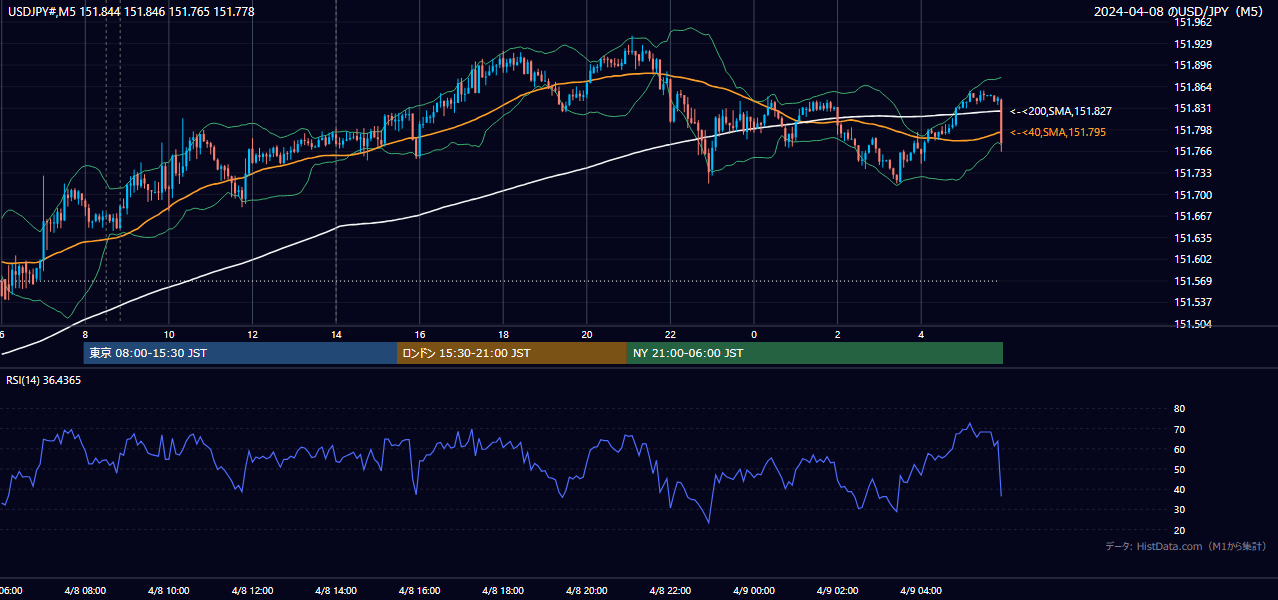This screenshot has height=600, width=1278.
Task: Click RSI scale level 60
Action: pyautogui.click(x=1179, y=449)
